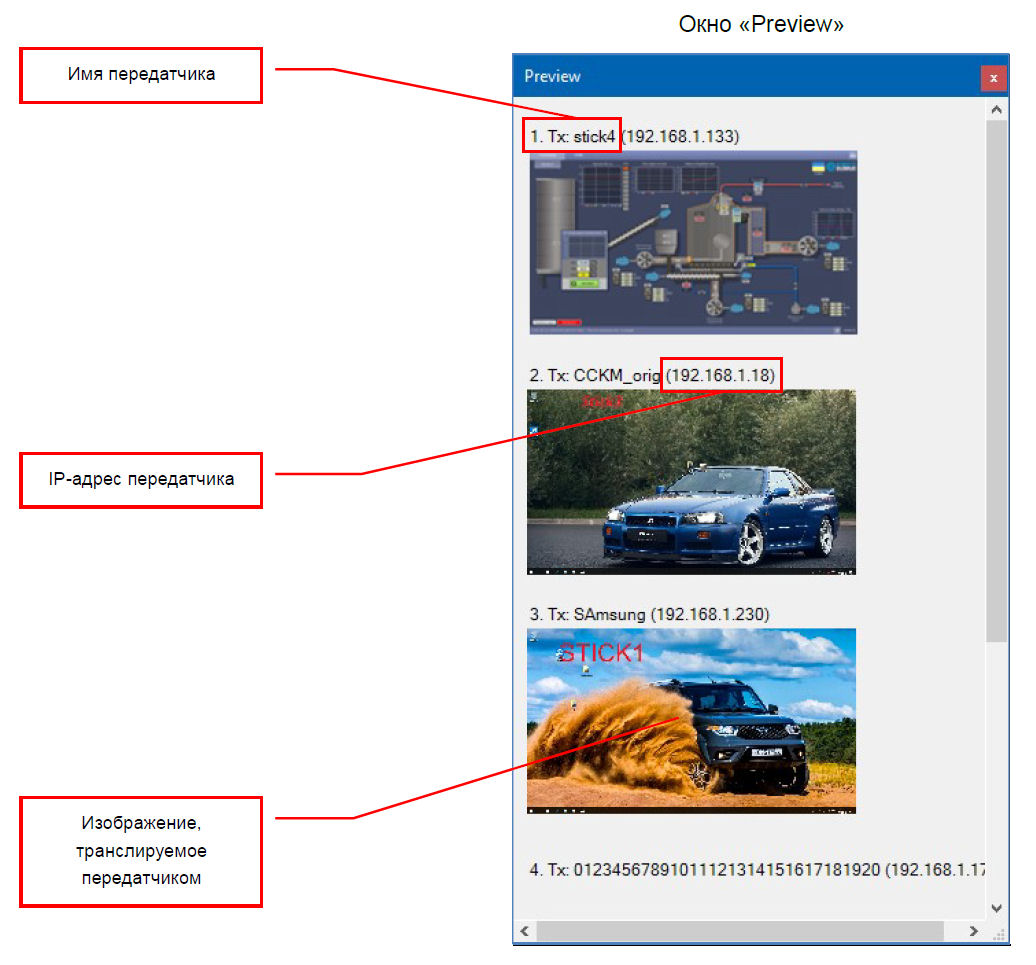Click the "Имя передатчика" callout box

click(141, 75)
